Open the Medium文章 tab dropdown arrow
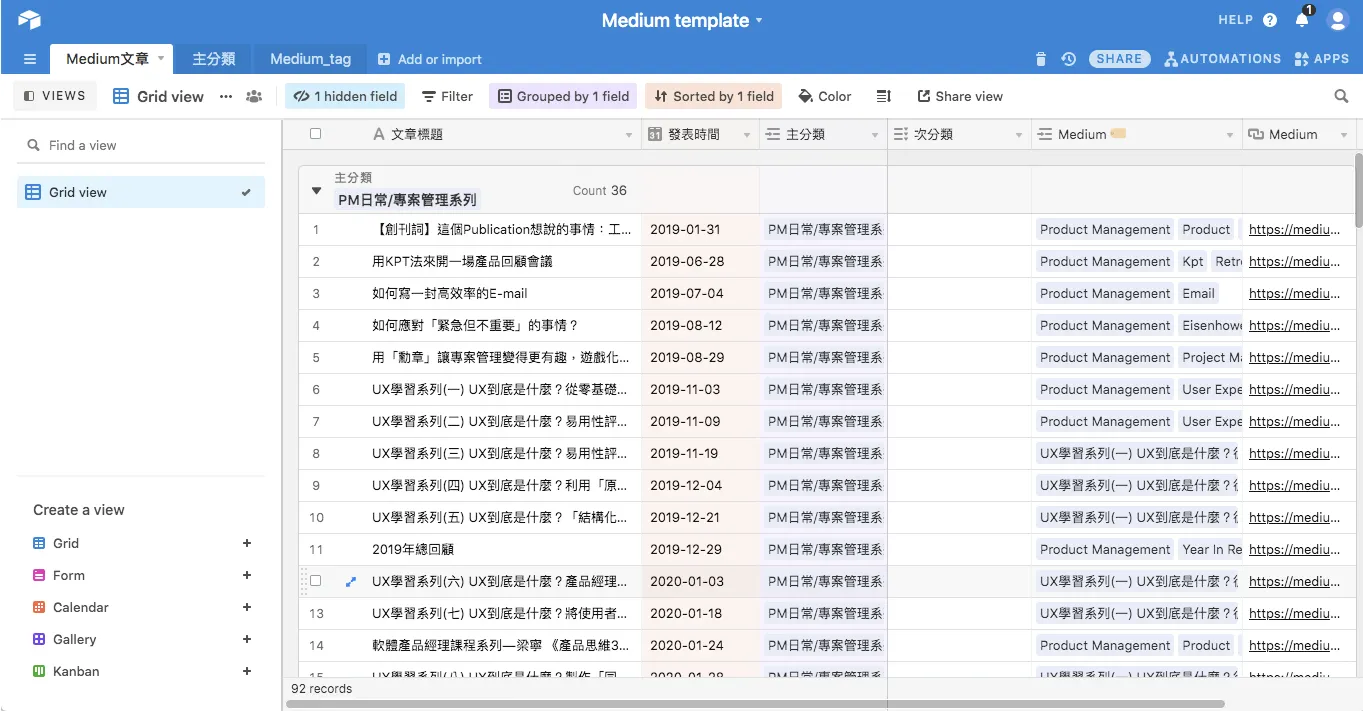 [161, 59]
